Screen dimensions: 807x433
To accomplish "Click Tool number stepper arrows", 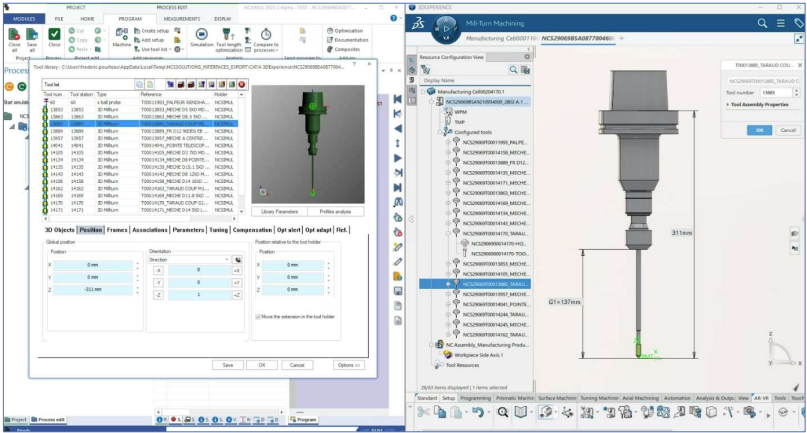I will (797, 93).
